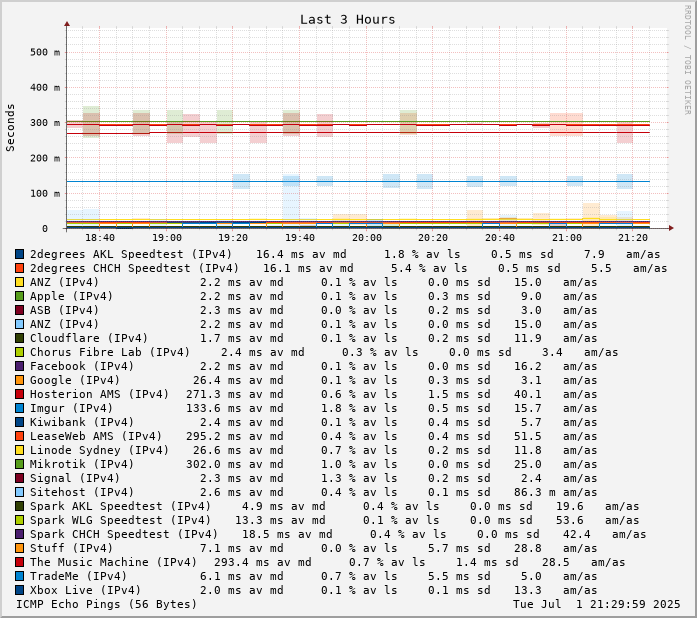Click the Spark CHCH Speedtest legend swatch
The height and width of the screenshot is (618, 697).
(19, 534)
